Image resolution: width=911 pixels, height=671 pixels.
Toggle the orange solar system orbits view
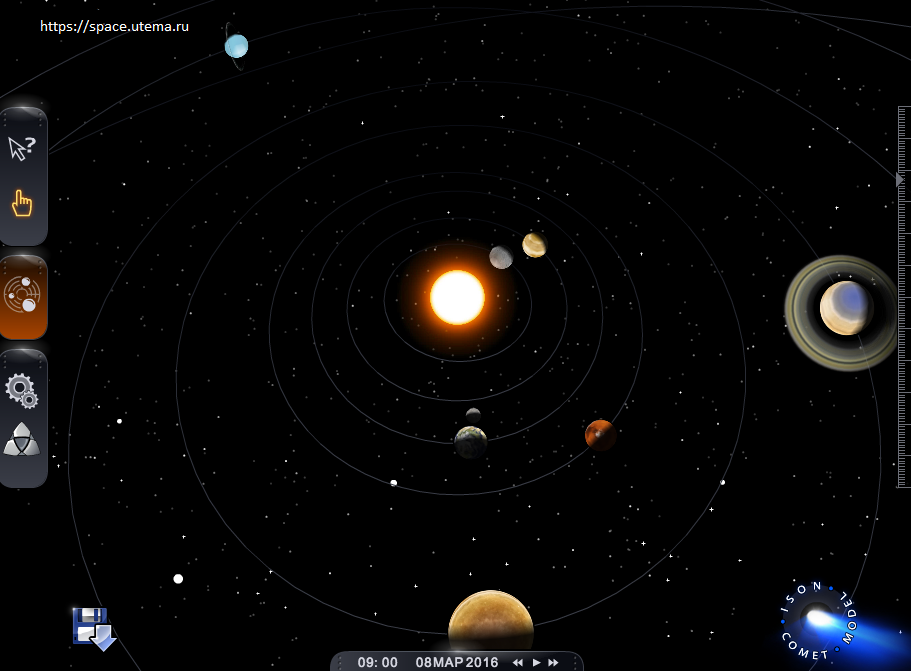[x=22, y=297]
